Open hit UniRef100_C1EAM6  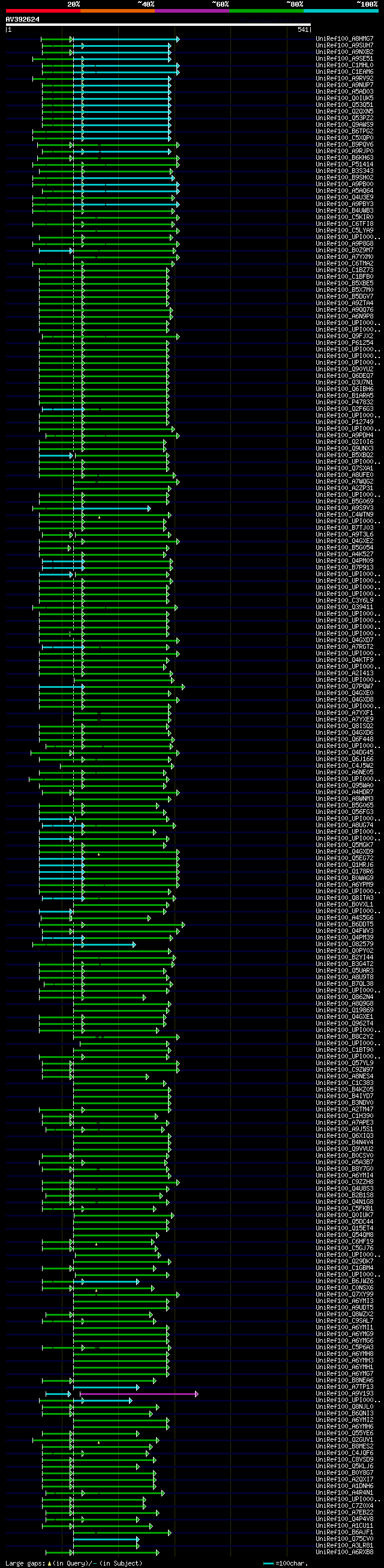344,72
